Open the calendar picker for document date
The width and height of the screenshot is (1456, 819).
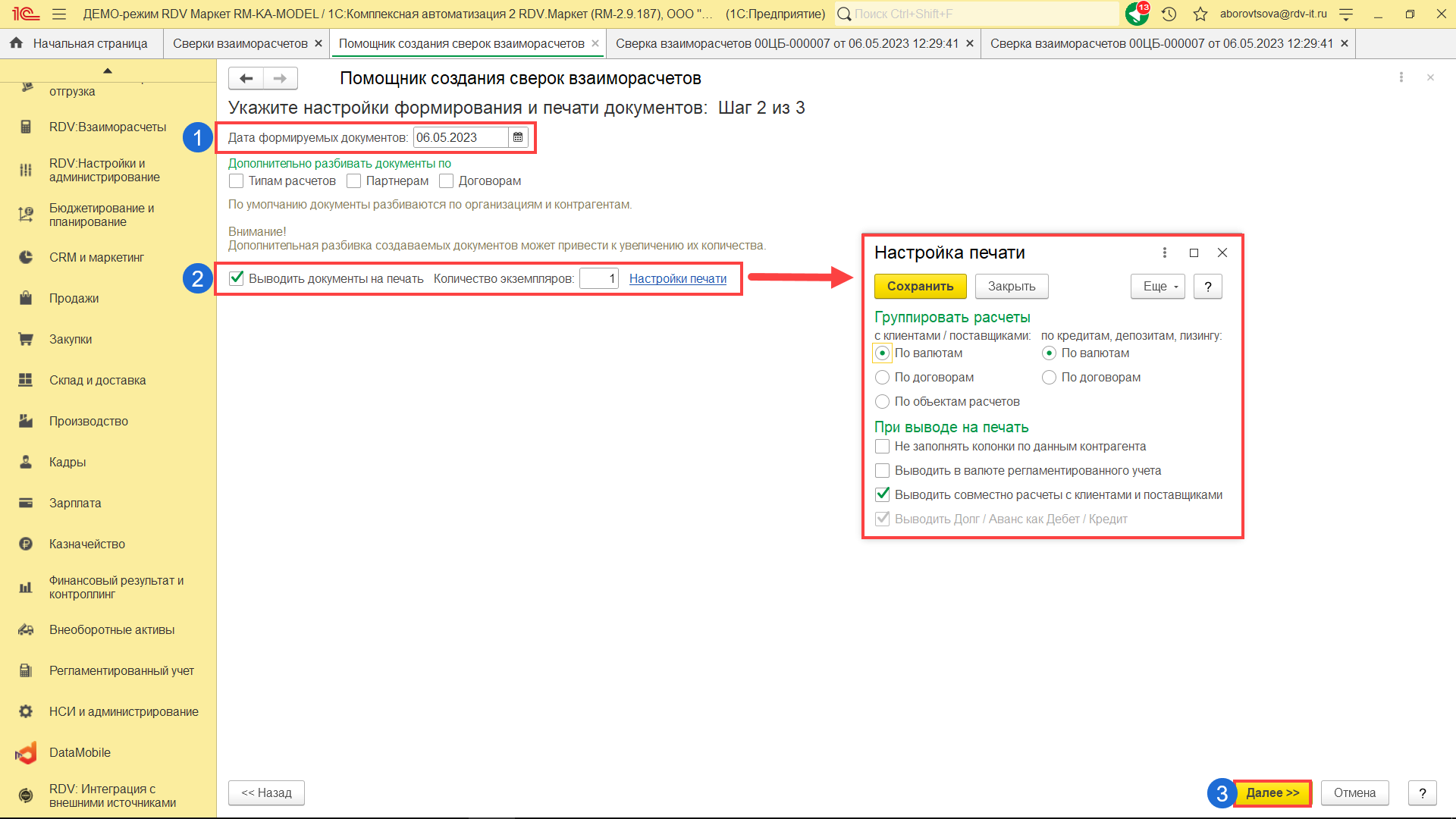518,137
